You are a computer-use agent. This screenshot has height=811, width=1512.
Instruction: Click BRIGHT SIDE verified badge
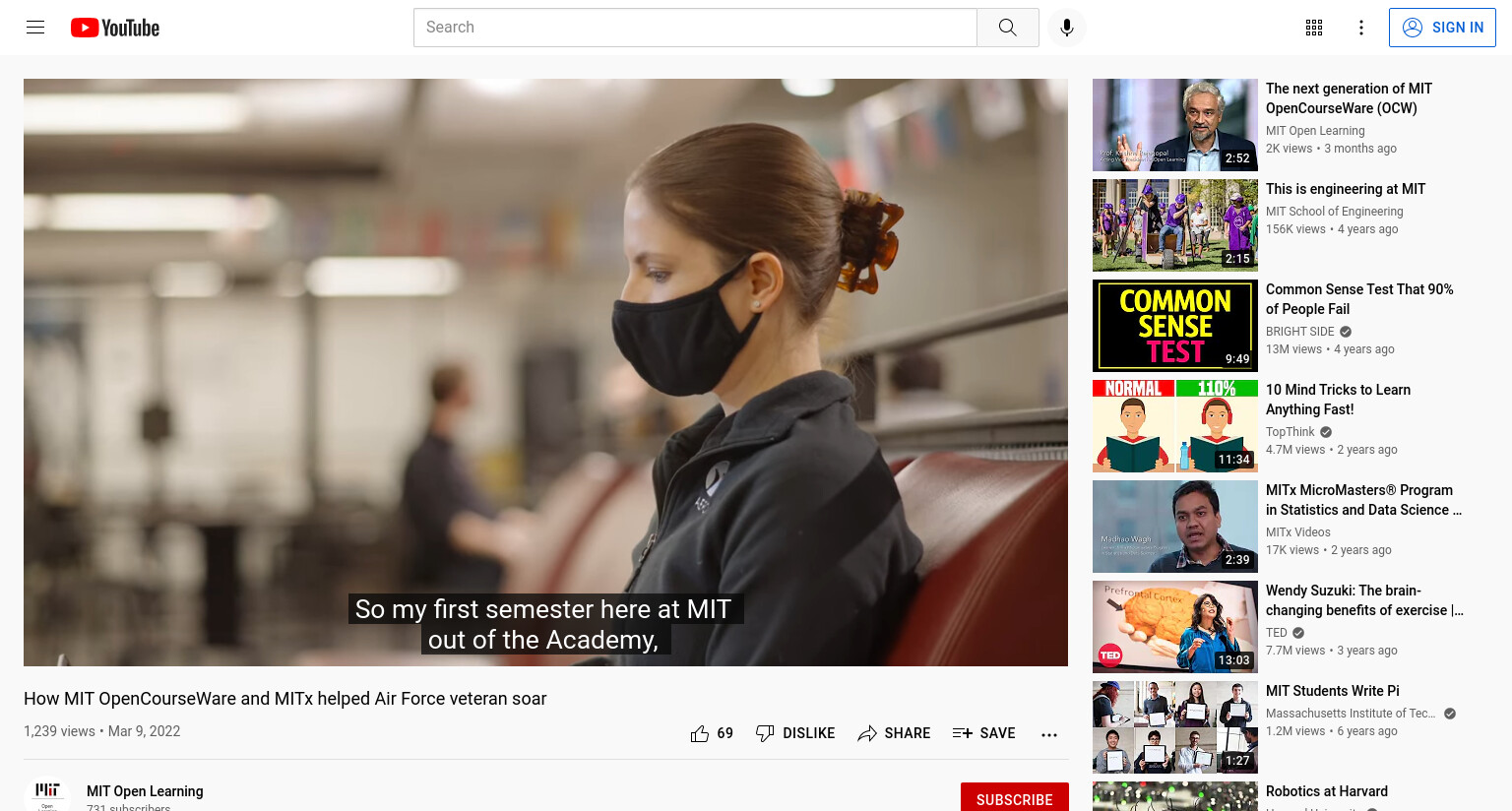(x=1346, y=332)
